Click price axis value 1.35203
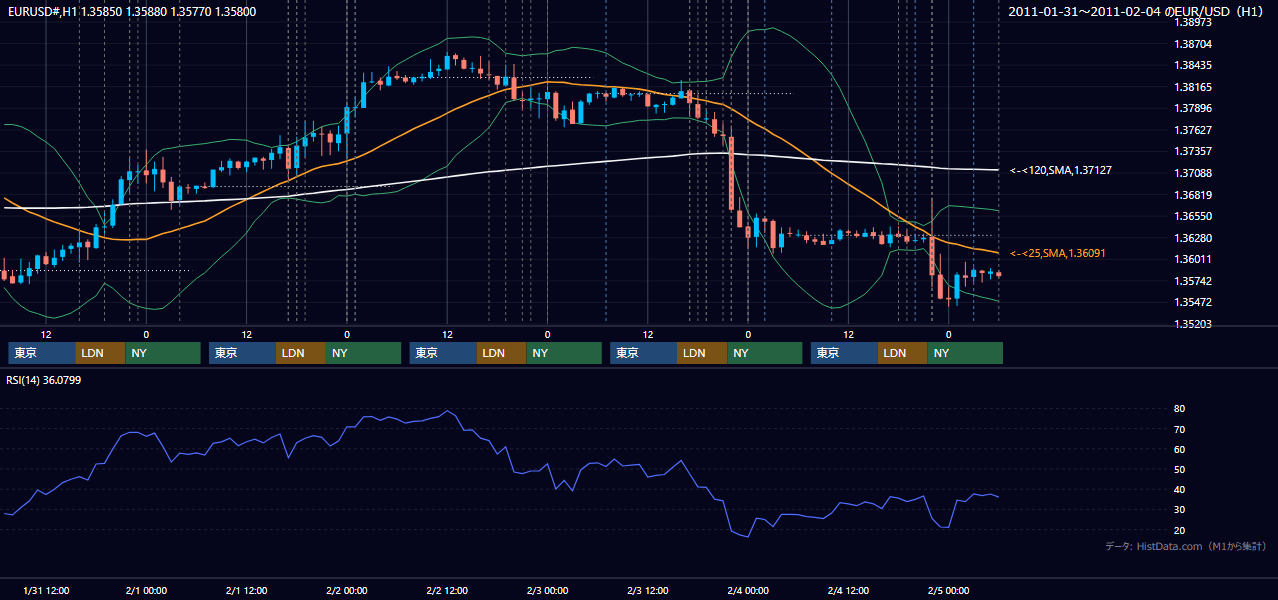Image resolution: width=1278 pixels, height=600 pixels. pos(1193,324)
